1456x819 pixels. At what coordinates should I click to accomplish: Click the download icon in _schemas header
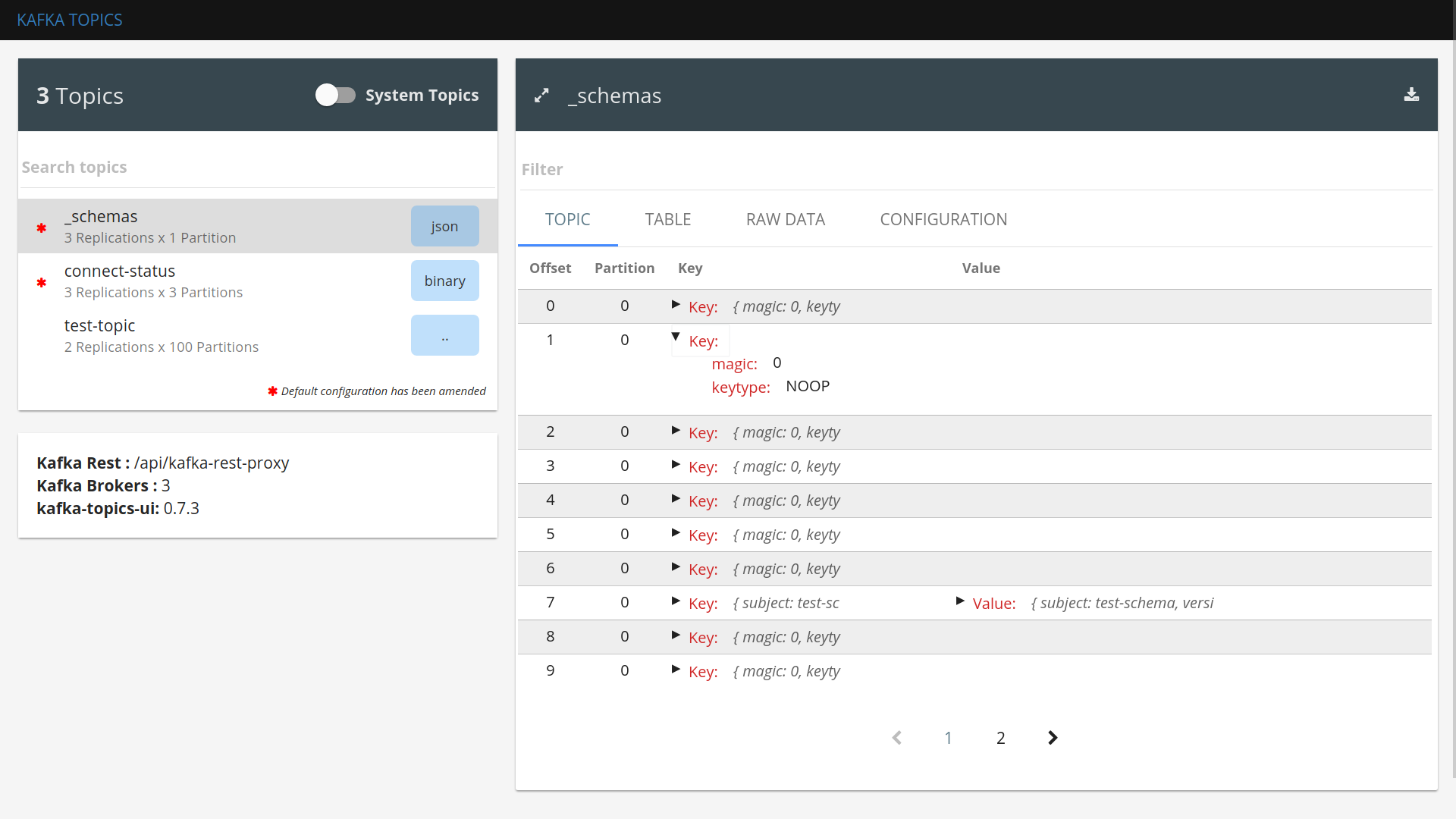coord(1411,95)
